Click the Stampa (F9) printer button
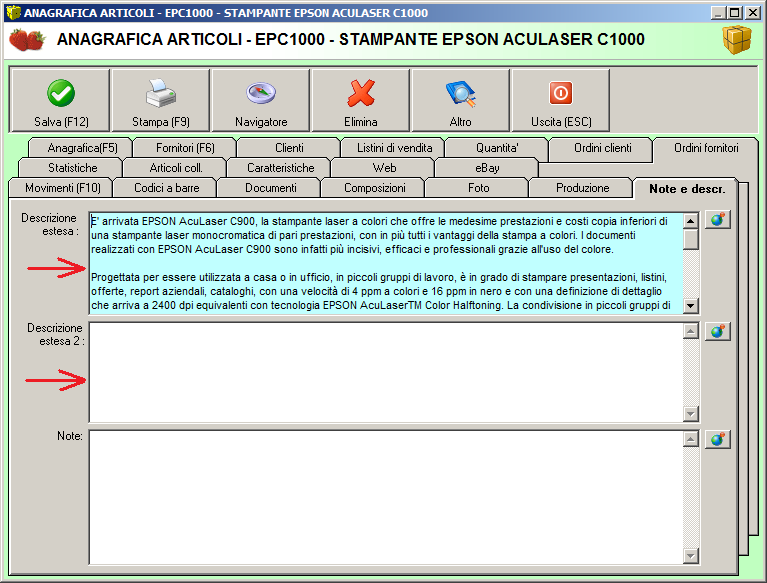This screenshot has height=583, width=767. (x=161, y=101)
